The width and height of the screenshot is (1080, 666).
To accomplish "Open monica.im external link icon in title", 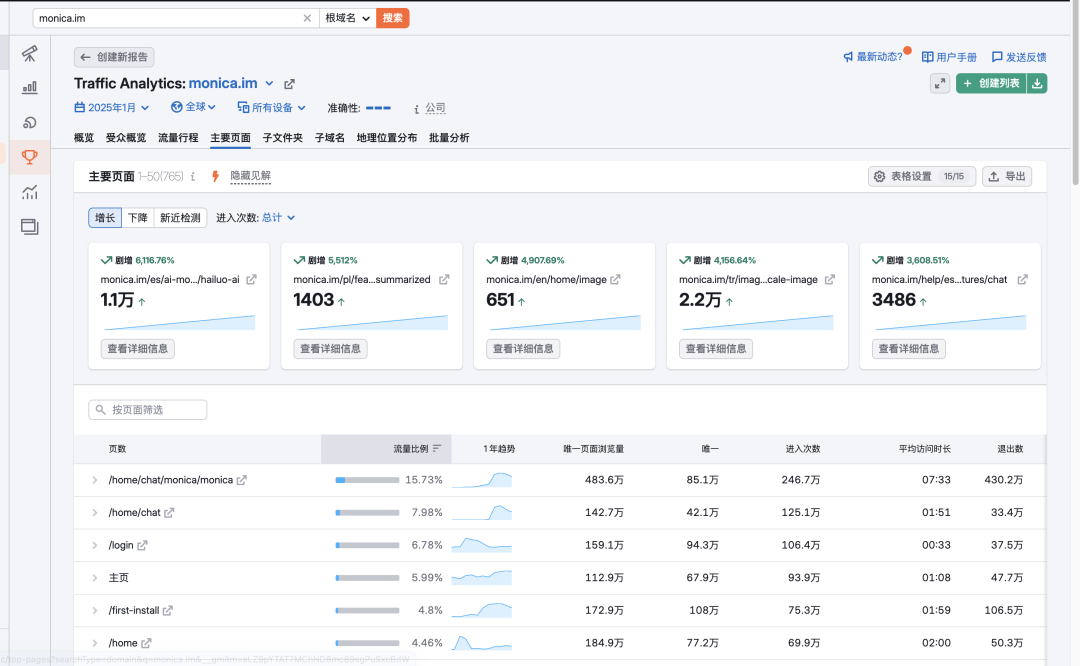I will (289, 84).
